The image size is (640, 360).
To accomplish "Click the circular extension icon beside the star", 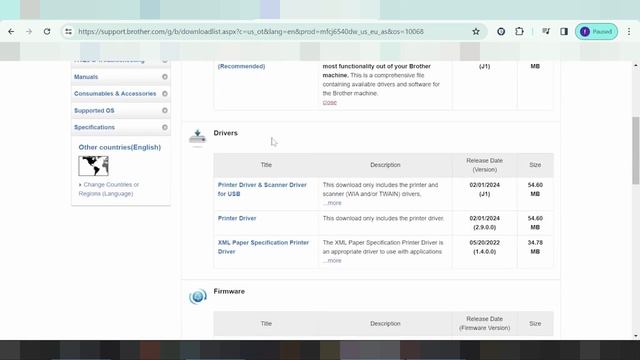I will [x=501, y=31].
